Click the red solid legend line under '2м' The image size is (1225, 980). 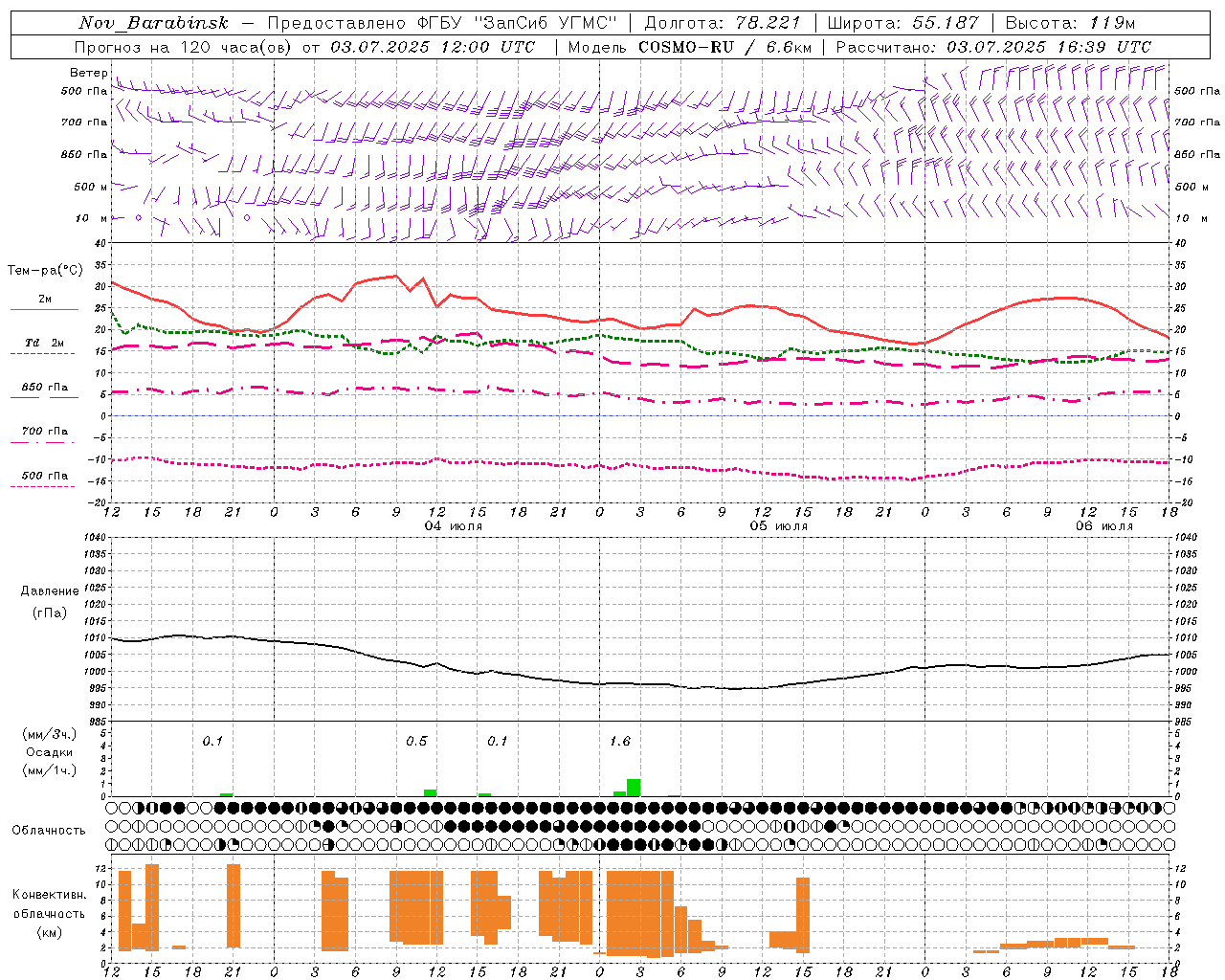coord(43,309)
